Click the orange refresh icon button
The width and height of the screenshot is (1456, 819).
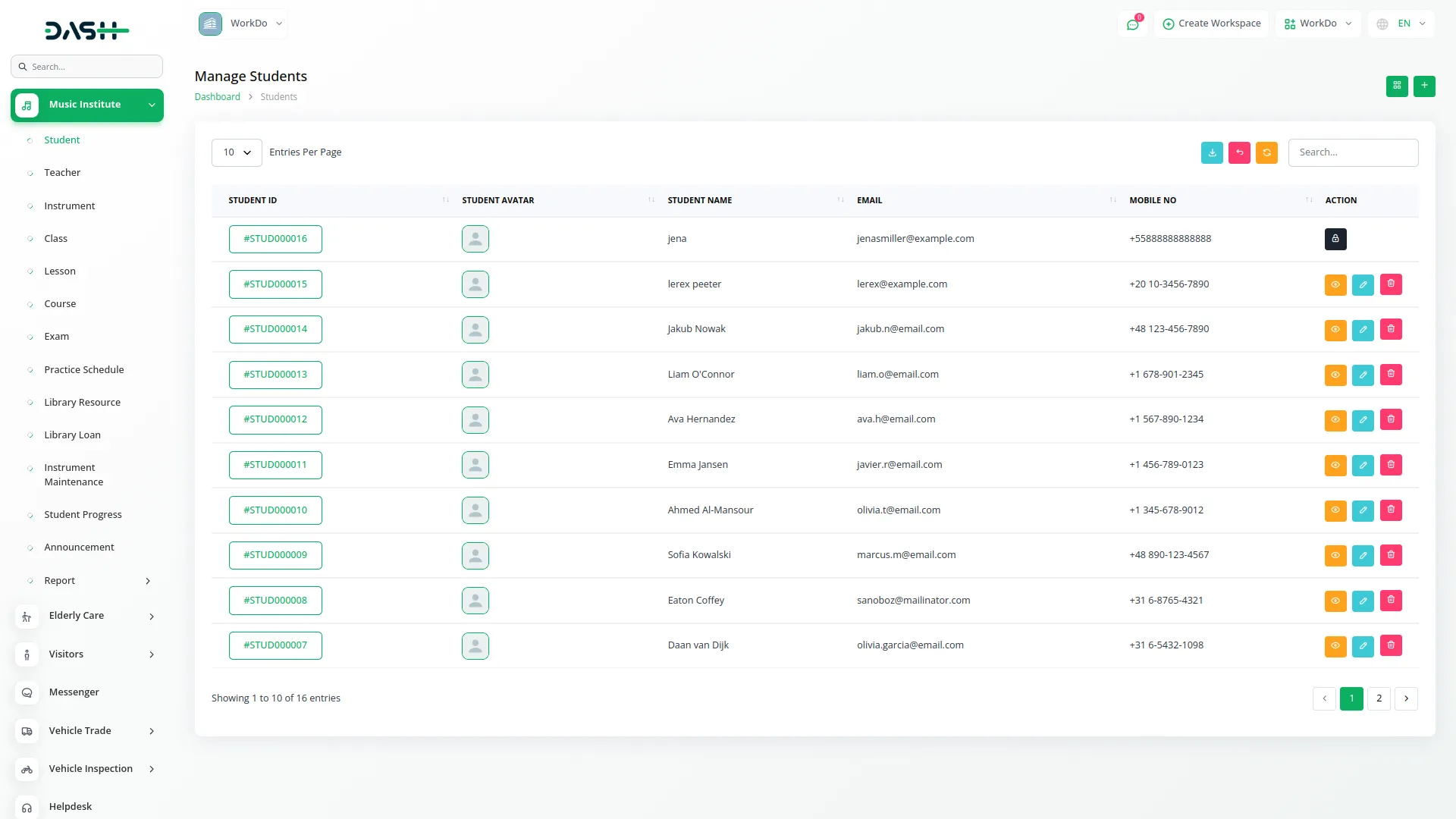click(1266, 152)
